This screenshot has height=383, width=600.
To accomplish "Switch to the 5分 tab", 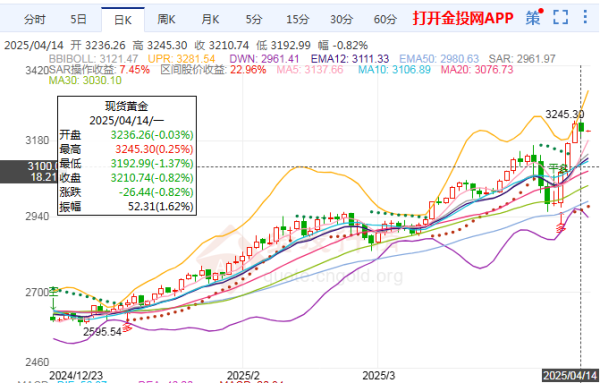I will [254, 19].
